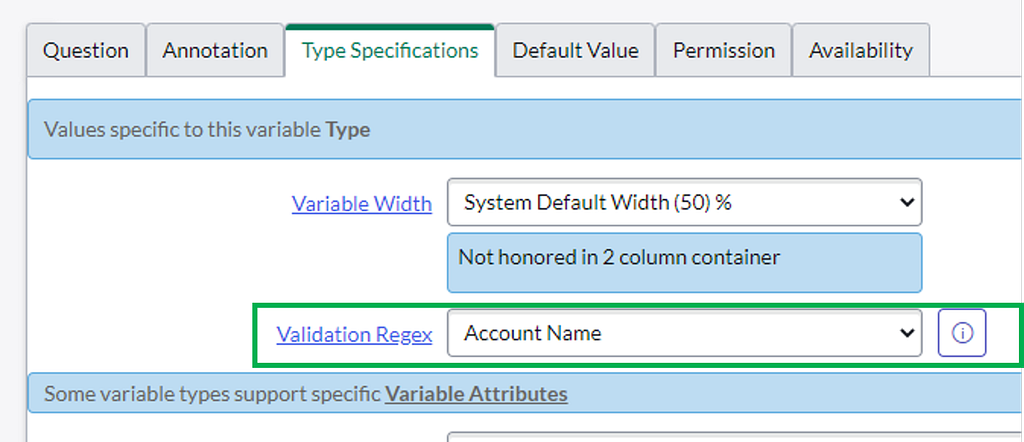Click the Validation Regex label link

(354, 334)
